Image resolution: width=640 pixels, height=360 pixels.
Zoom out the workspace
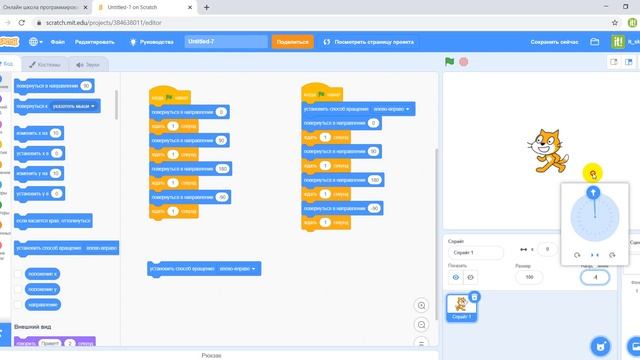coord(422,325)
